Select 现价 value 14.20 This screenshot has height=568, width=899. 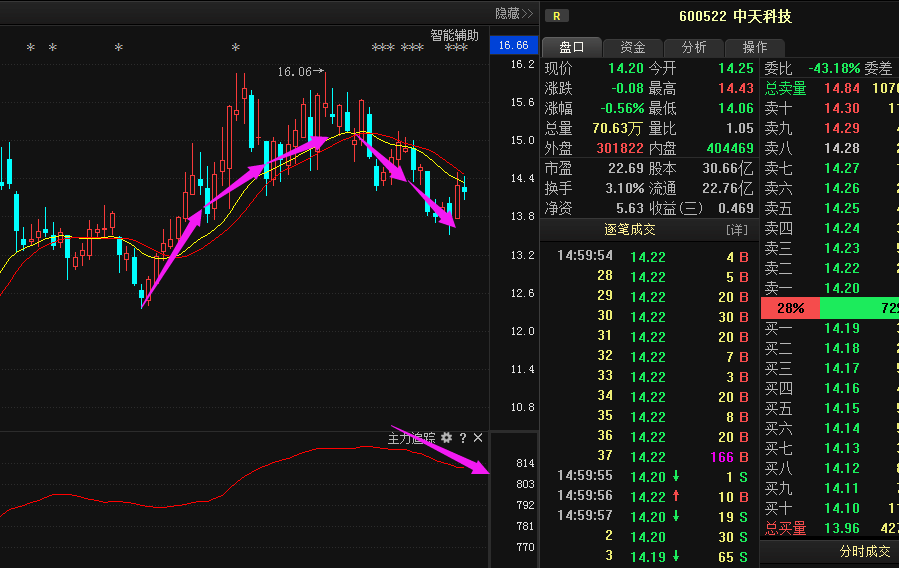pyautogui.click(x=626, y=68)
